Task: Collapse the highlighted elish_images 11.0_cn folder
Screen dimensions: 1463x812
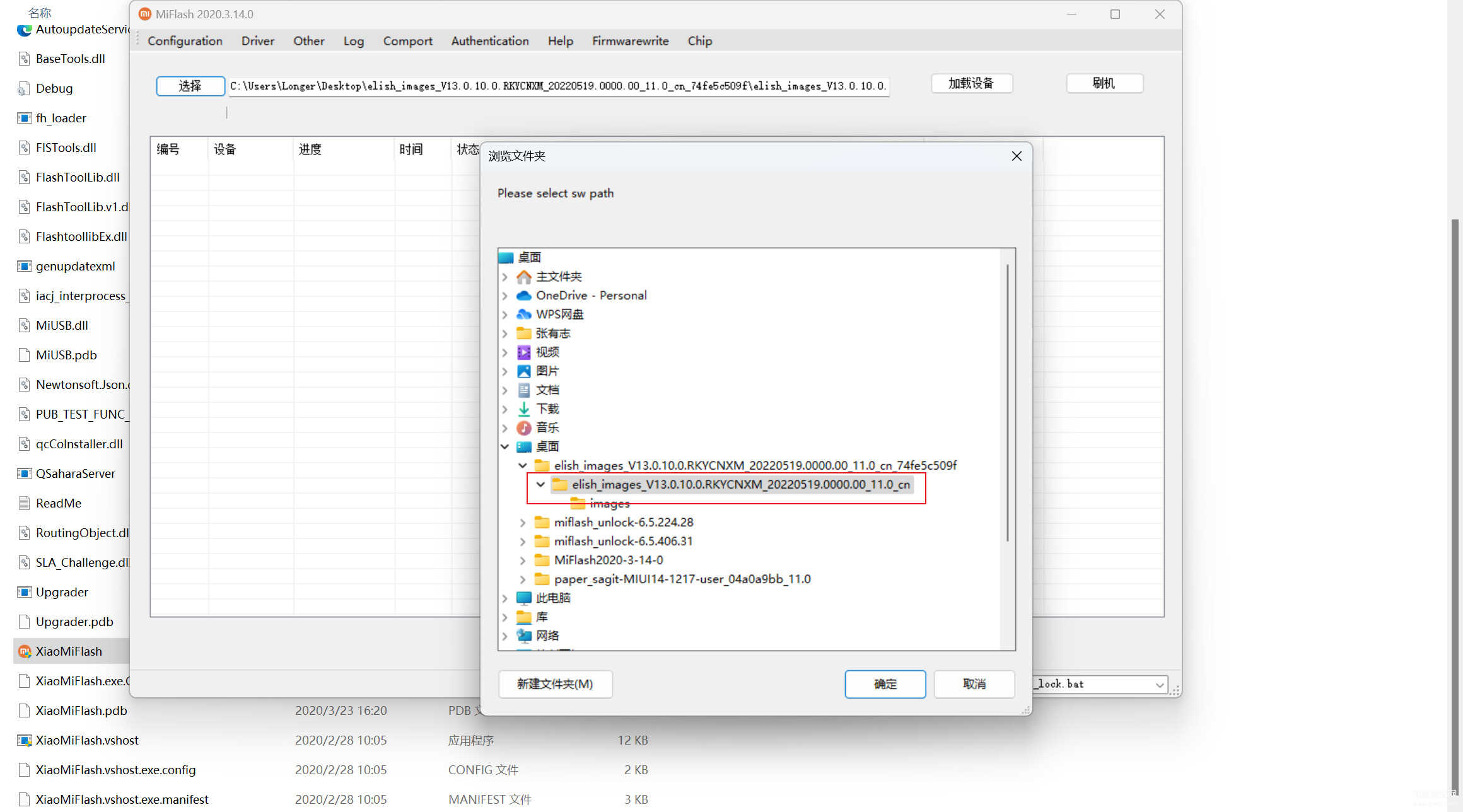Action: (x=540, y=484)
